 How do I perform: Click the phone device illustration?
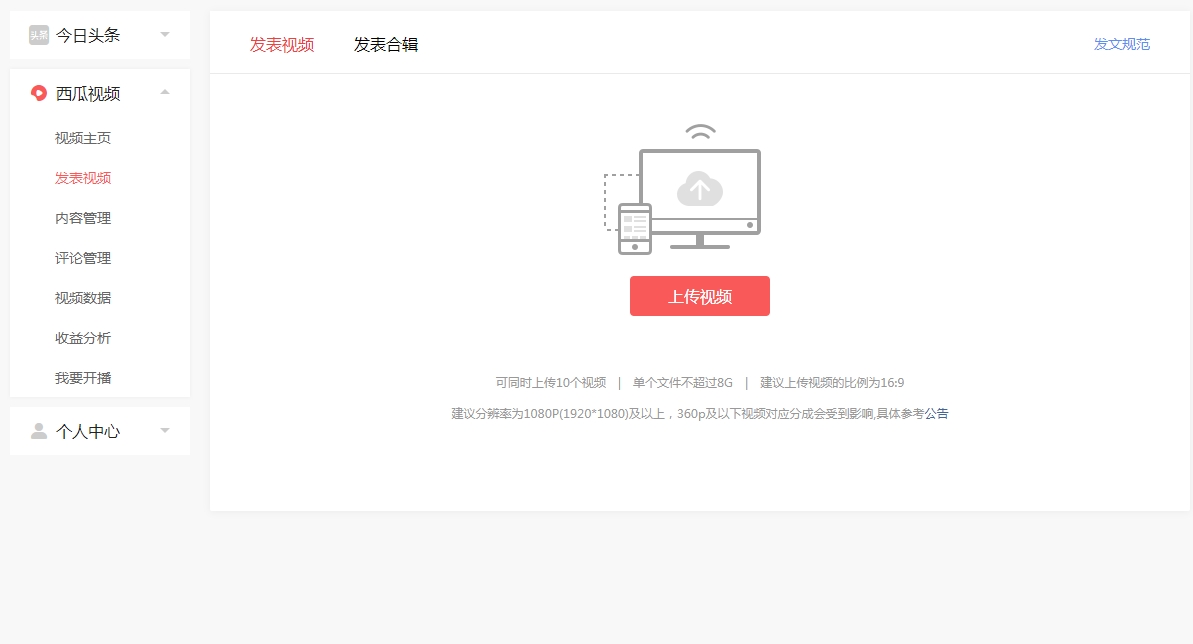634,228
